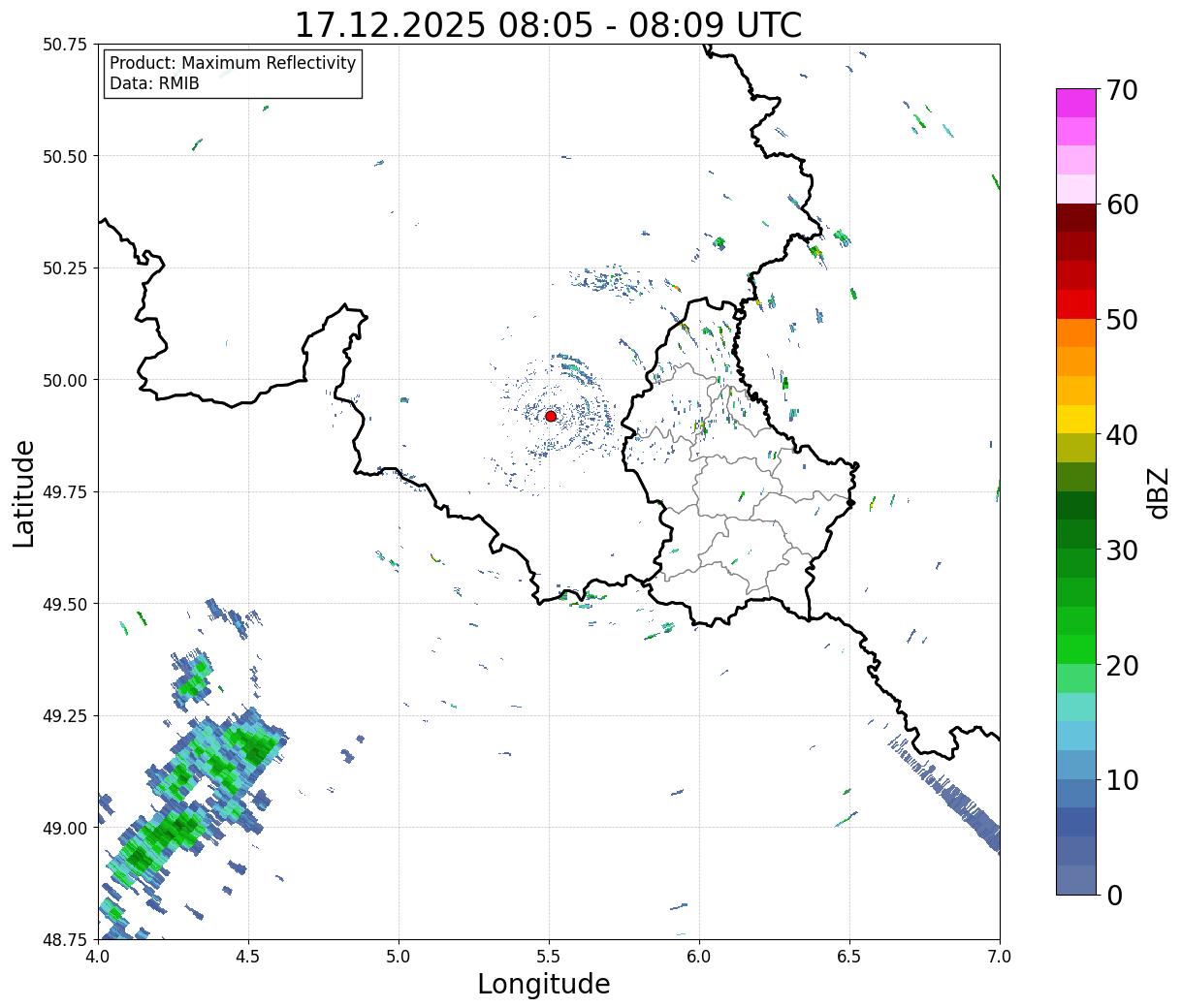Click the latitude tick label 49.25
The width and height of the screenshot is (1182, 1008).
66,716
